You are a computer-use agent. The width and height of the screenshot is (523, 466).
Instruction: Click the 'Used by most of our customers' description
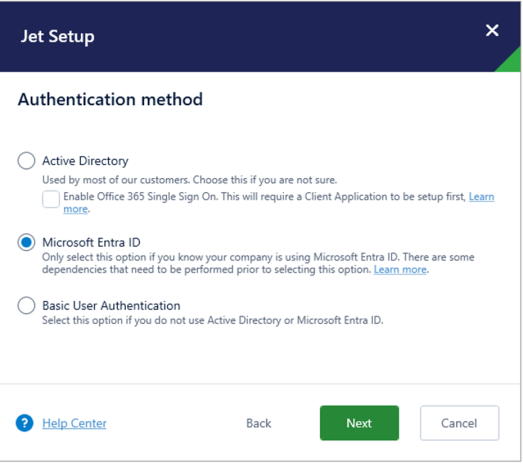[189, 180]
